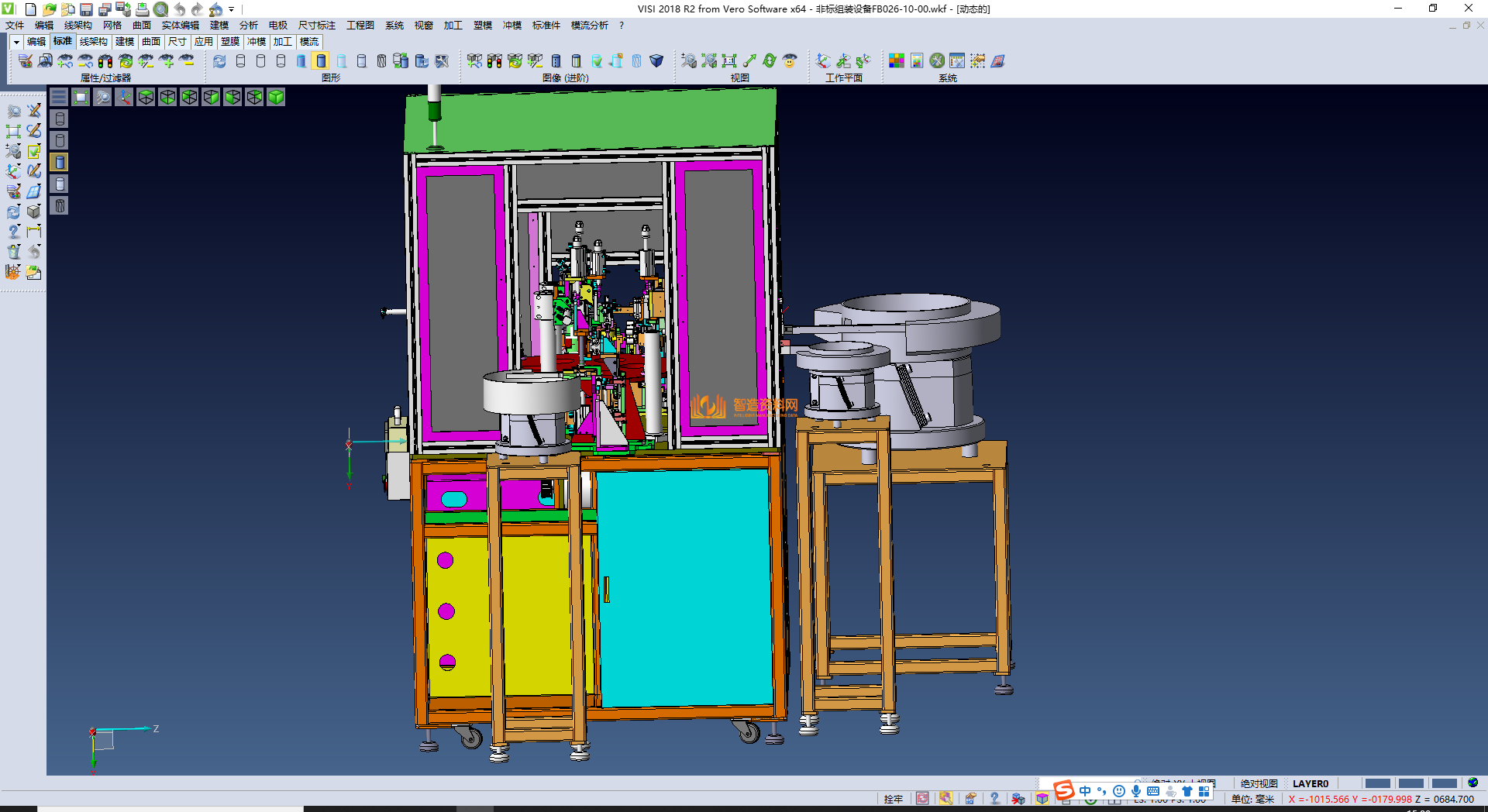Toggle the wireframe cylinder display mode
The width and height of the screenshot is (1488, 812).
(x=240, y=60)
